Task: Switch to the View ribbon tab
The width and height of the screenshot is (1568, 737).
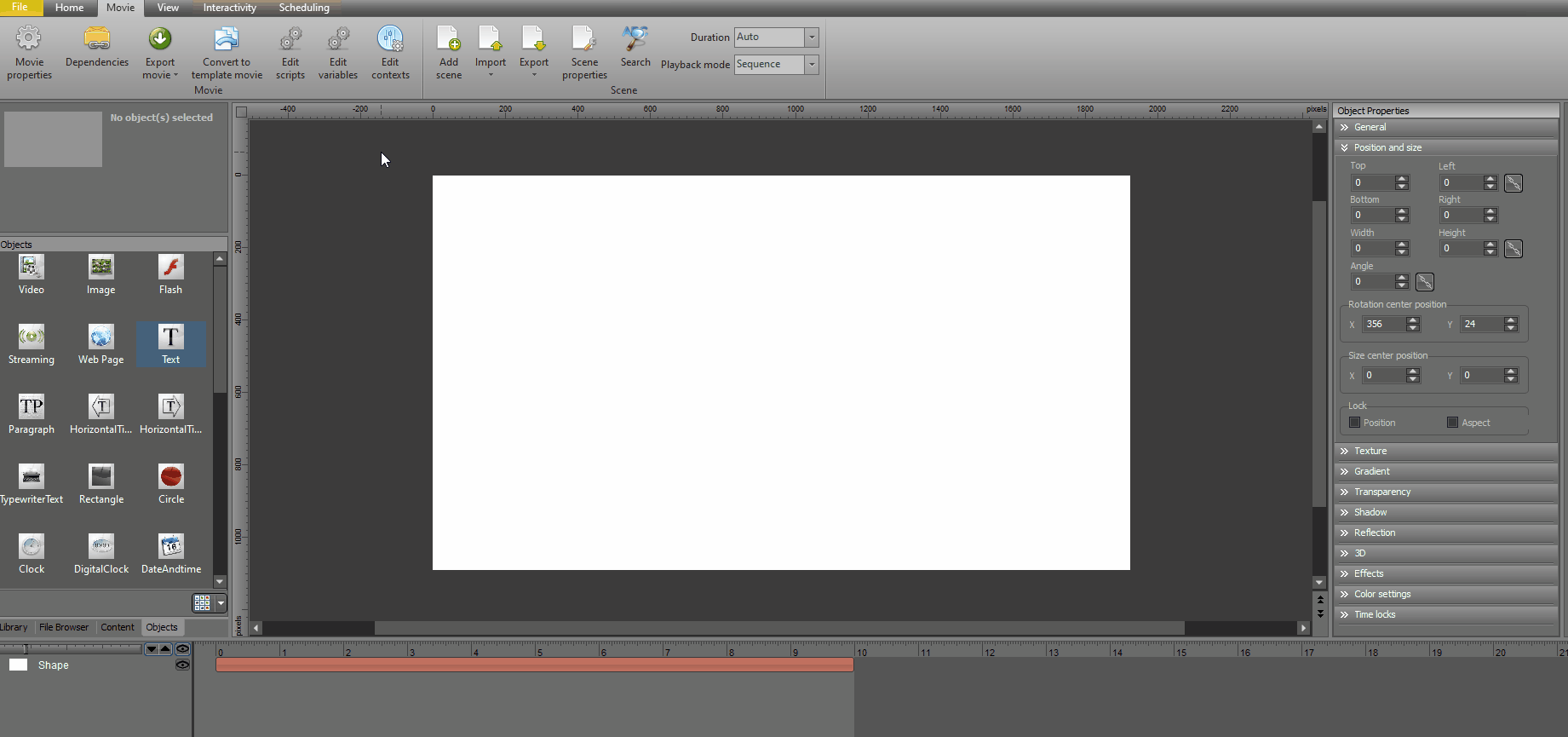Action: [168, 8]
